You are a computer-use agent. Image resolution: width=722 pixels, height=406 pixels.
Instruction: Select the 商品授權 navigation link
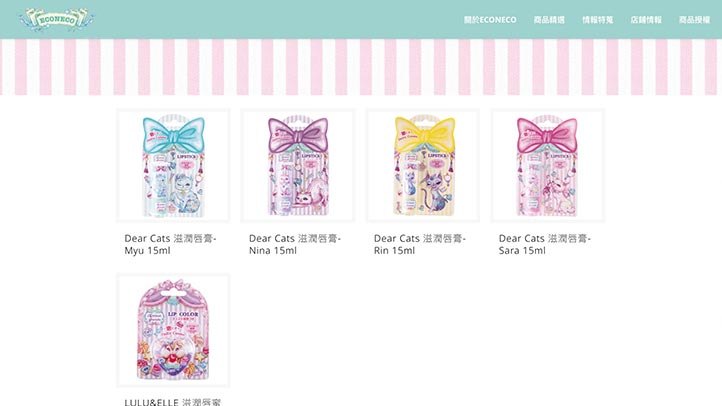pos(694,20)
